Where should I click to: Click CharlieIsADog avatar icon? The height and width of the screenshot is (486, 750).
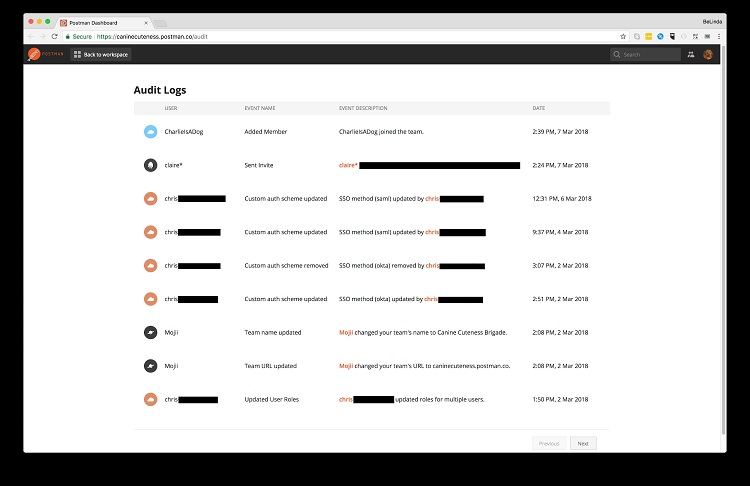150,132
